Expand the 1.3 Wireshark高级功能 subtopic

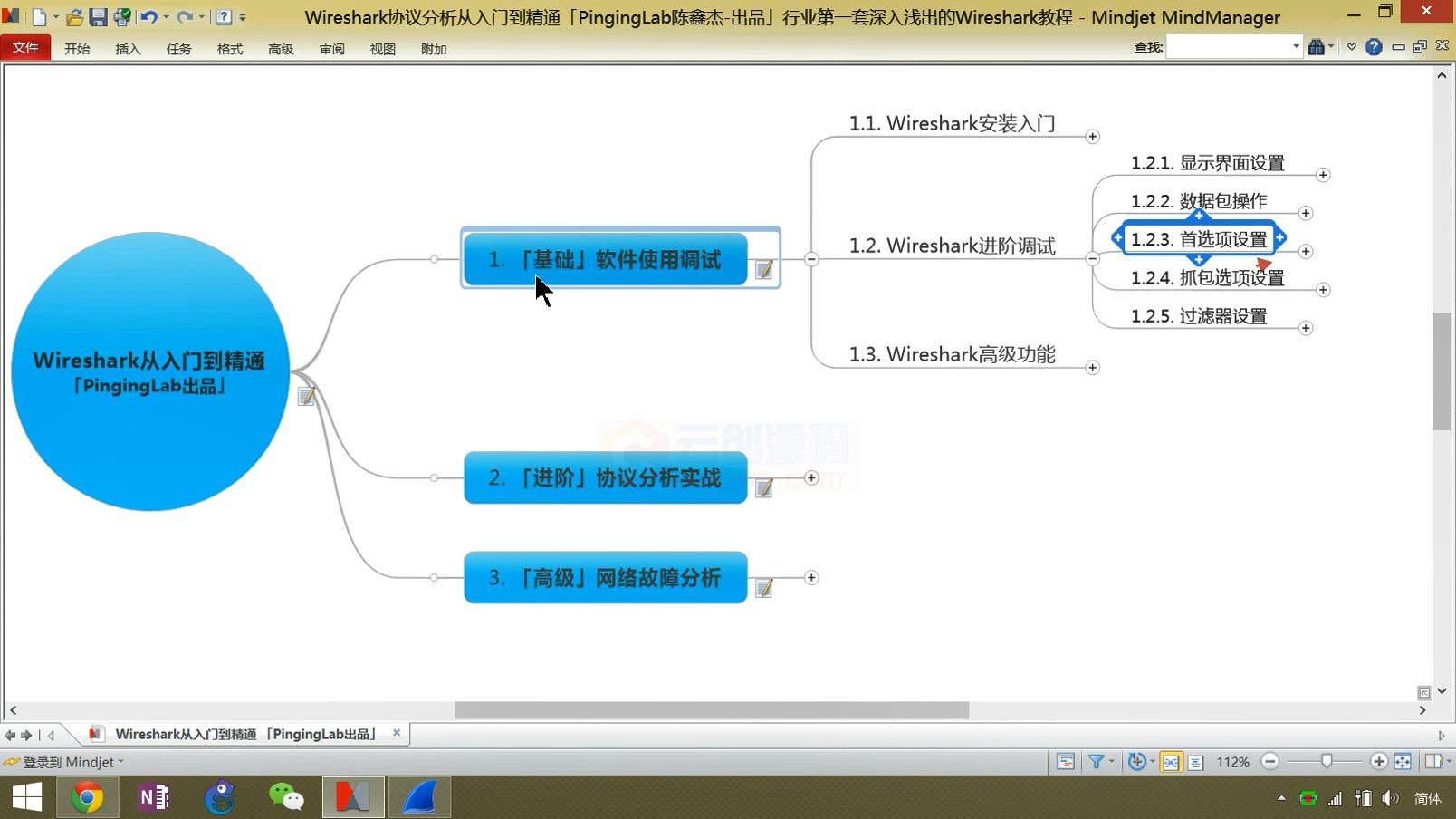click(x=1093, y=368)
